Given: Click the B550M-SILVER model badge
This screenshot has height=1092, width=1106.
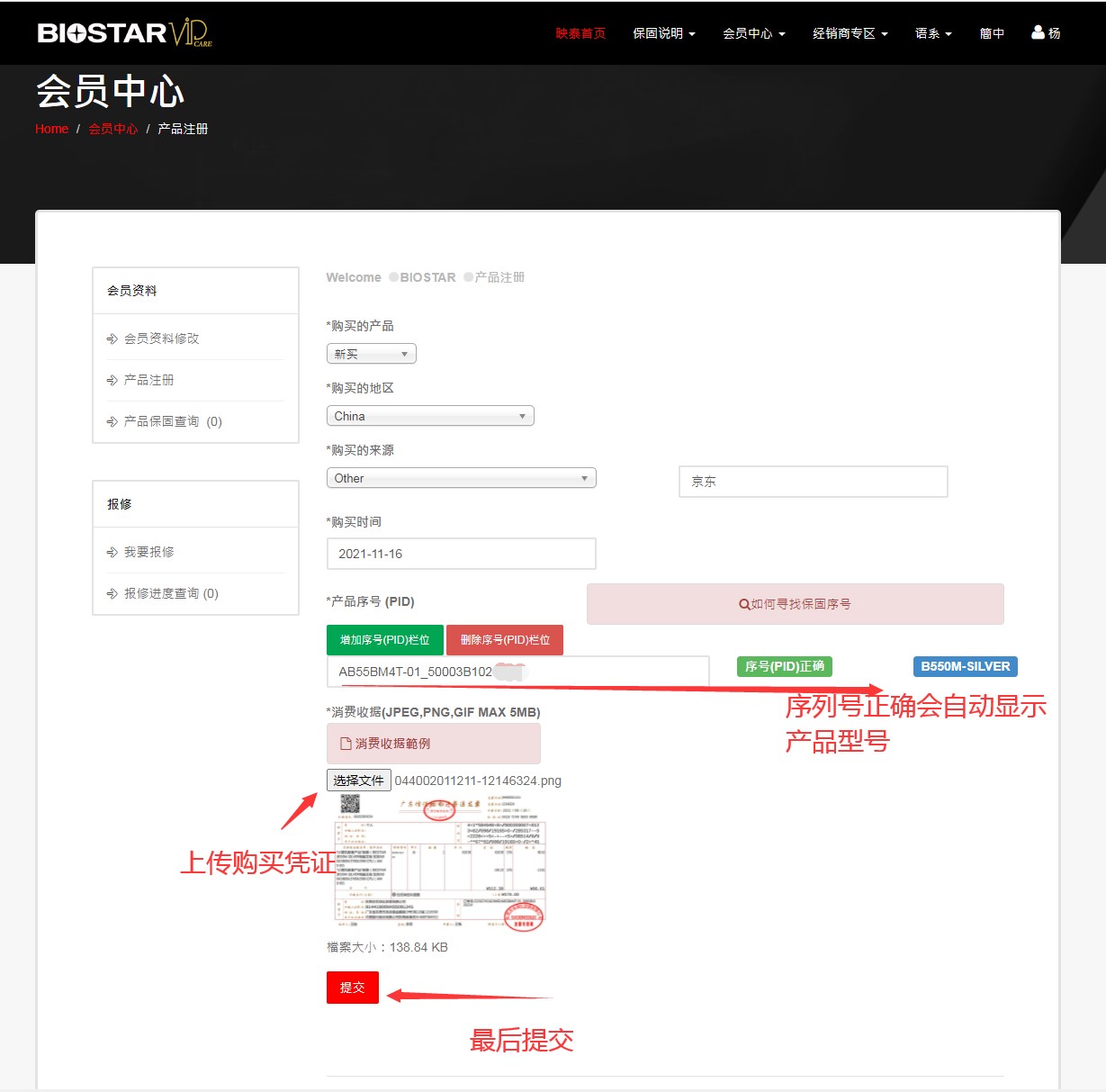Looking at the screenshot, I should click(x=966, y=666).
